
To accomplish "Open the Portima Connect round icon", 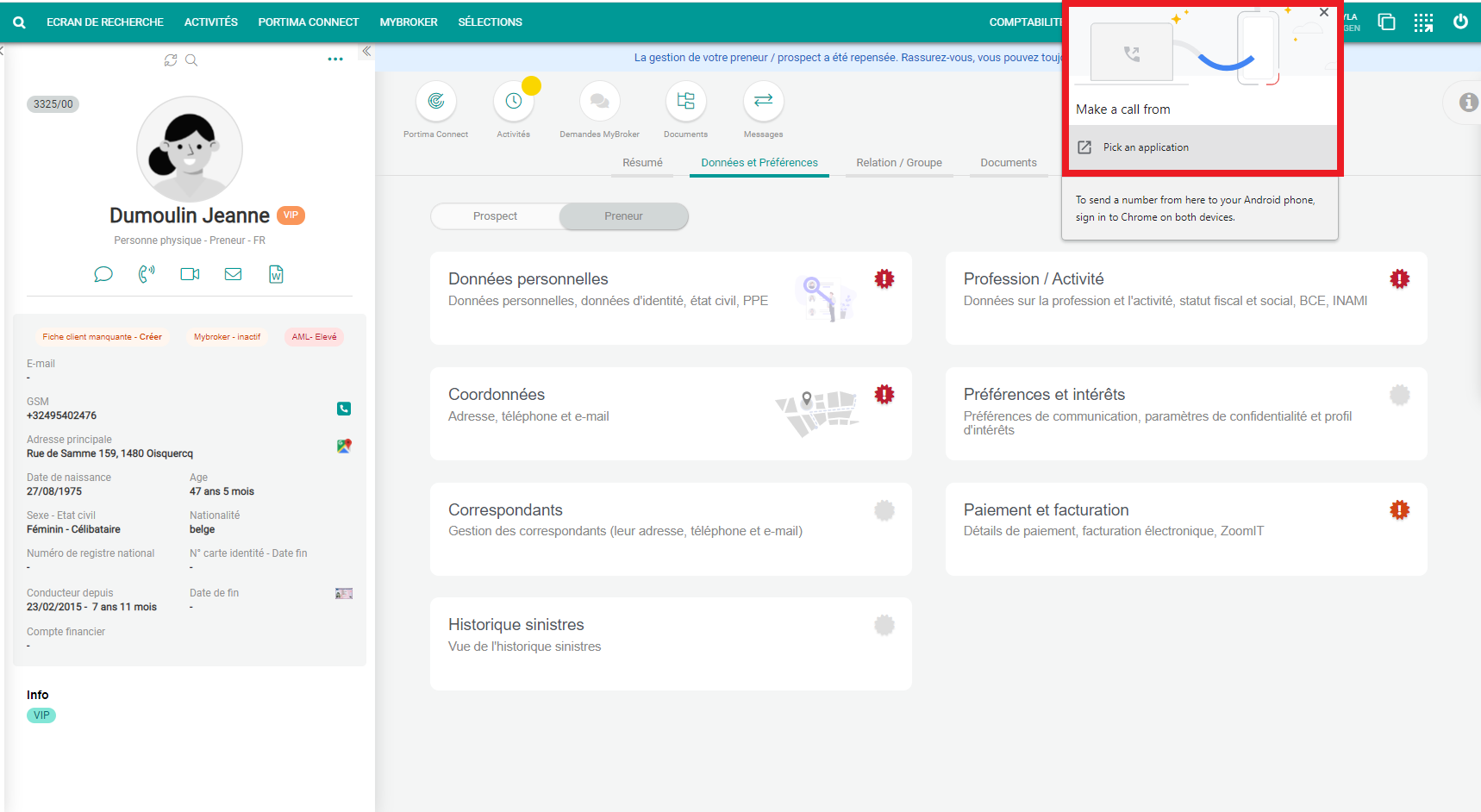I will tap(436, 102).
